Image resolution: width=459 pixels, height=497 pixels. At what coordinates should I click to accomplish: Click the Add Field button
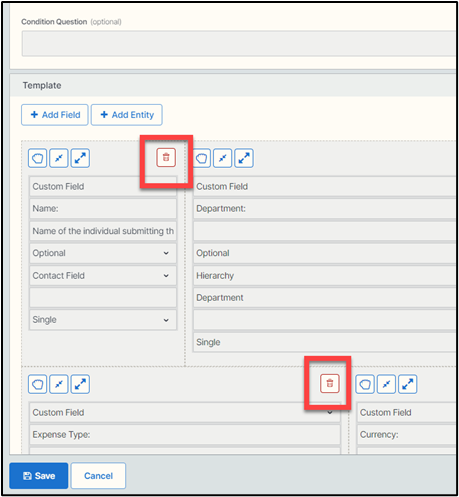point(55,115)
